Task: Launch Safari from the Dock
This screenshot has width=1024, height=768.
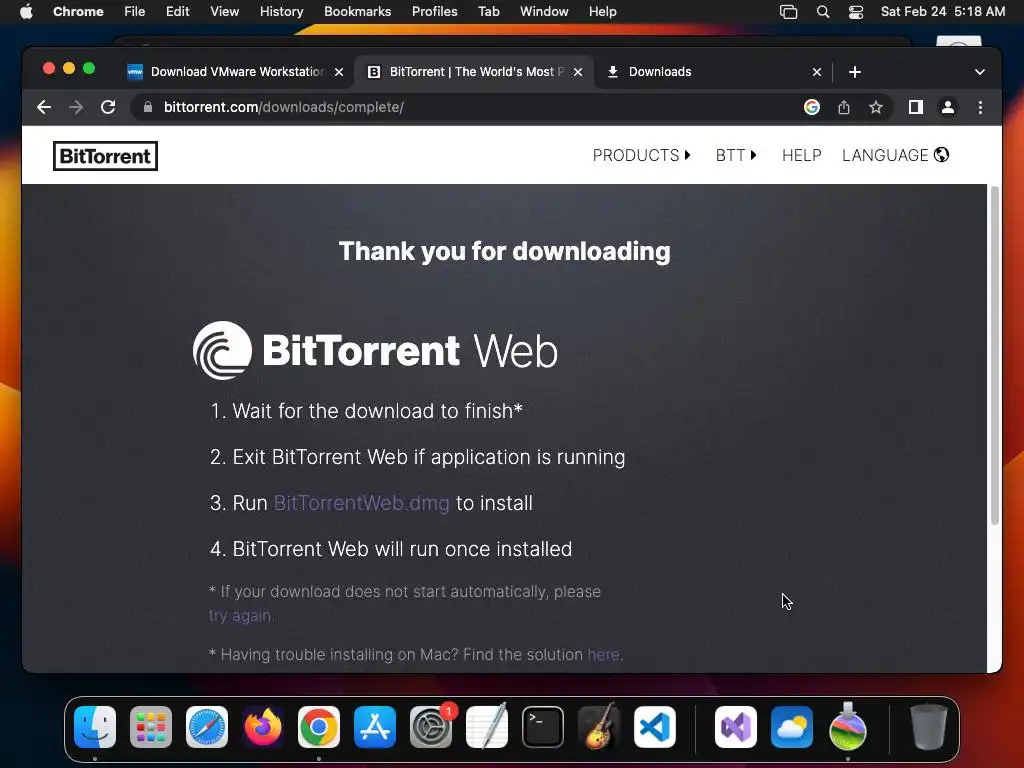Action: coord(207,727)
